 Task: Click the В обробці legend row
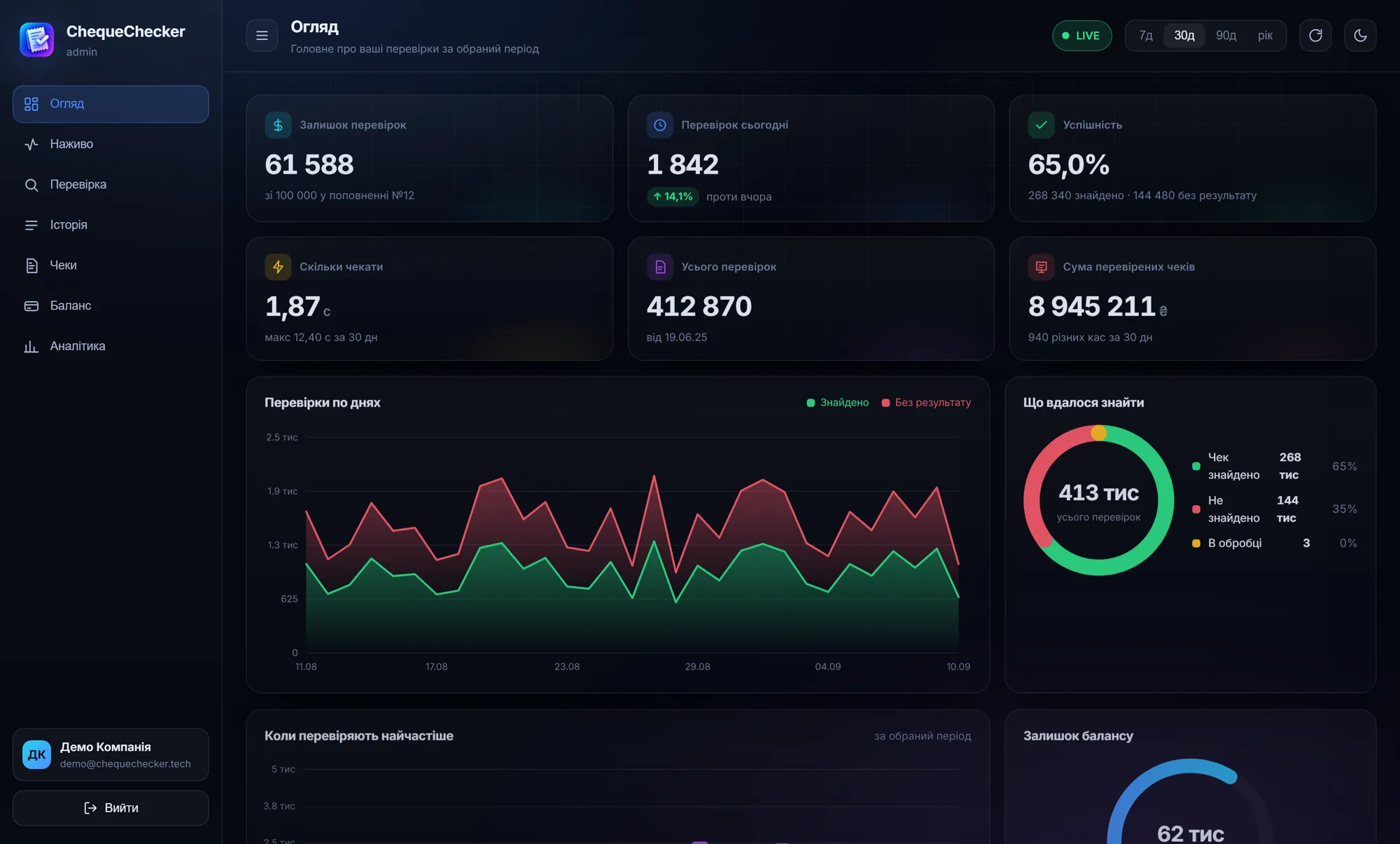click(x=1274, y=544)
